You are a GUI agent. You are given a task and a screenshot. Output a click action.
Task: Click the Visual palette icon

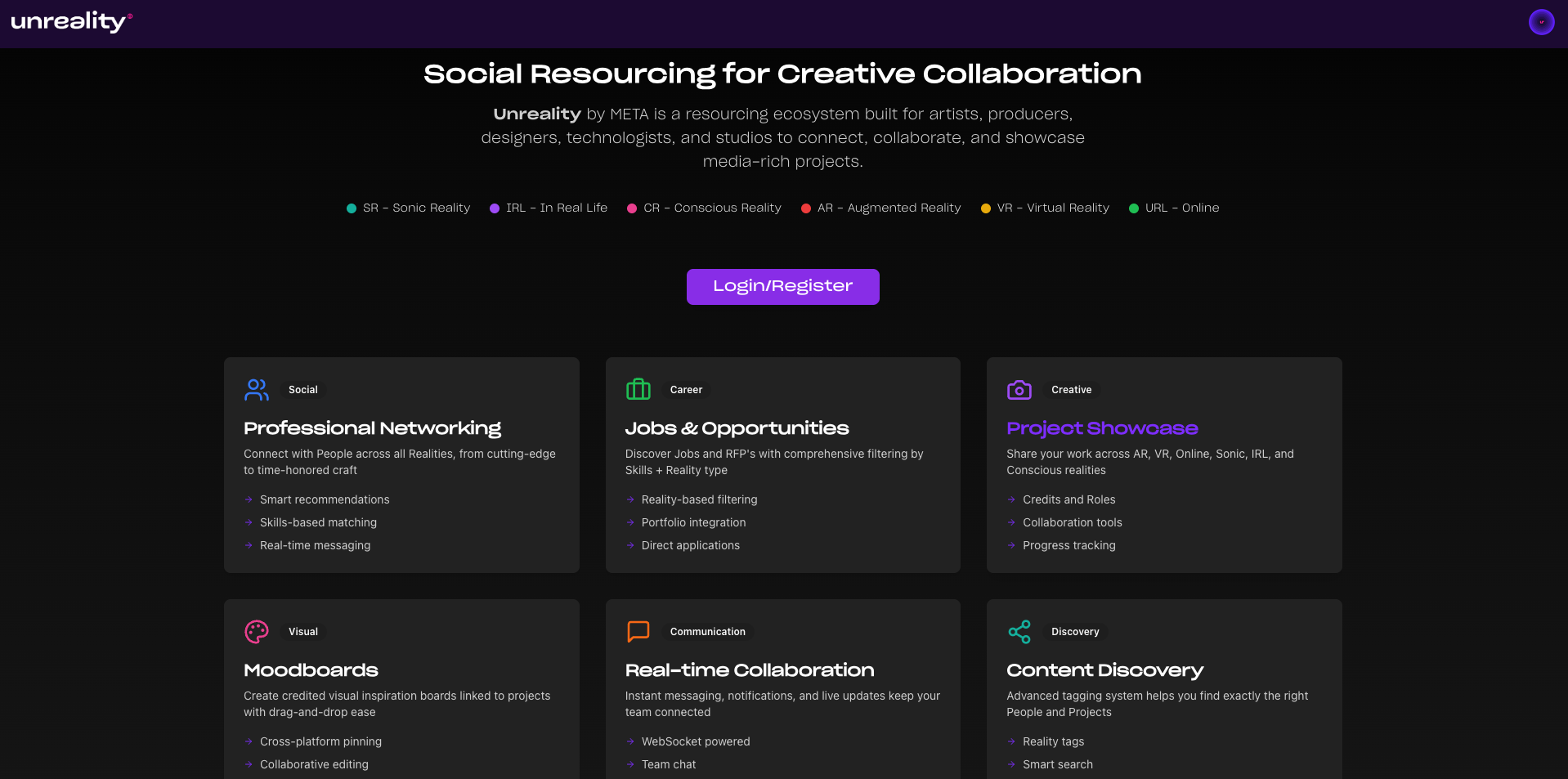point(256,632)
